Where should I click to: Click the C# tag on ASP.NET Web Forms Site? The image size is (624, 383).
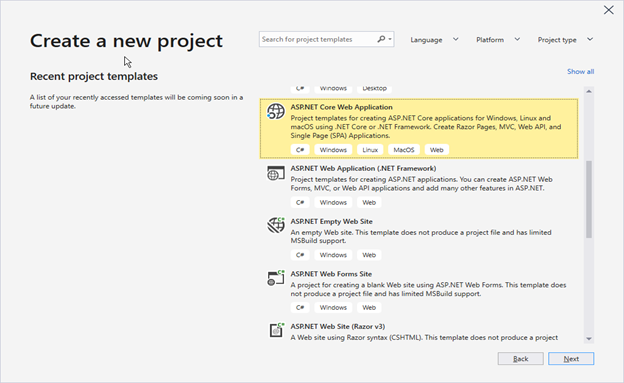click(x=300, y=307)
